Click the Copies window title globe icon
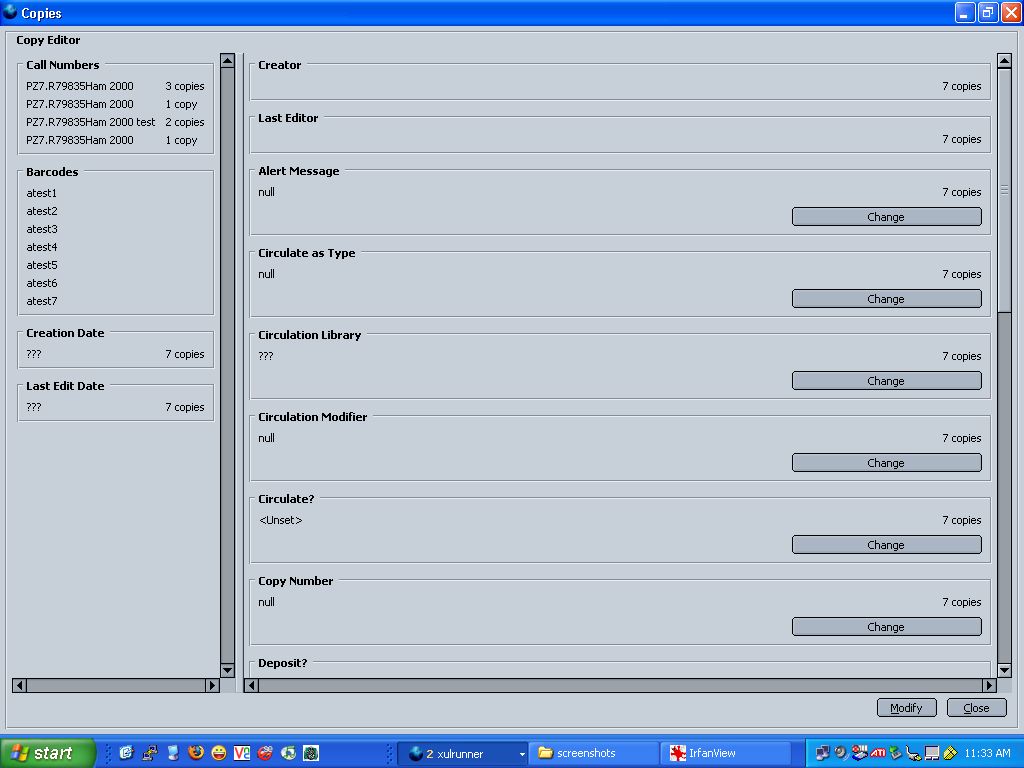 [10, 12]
